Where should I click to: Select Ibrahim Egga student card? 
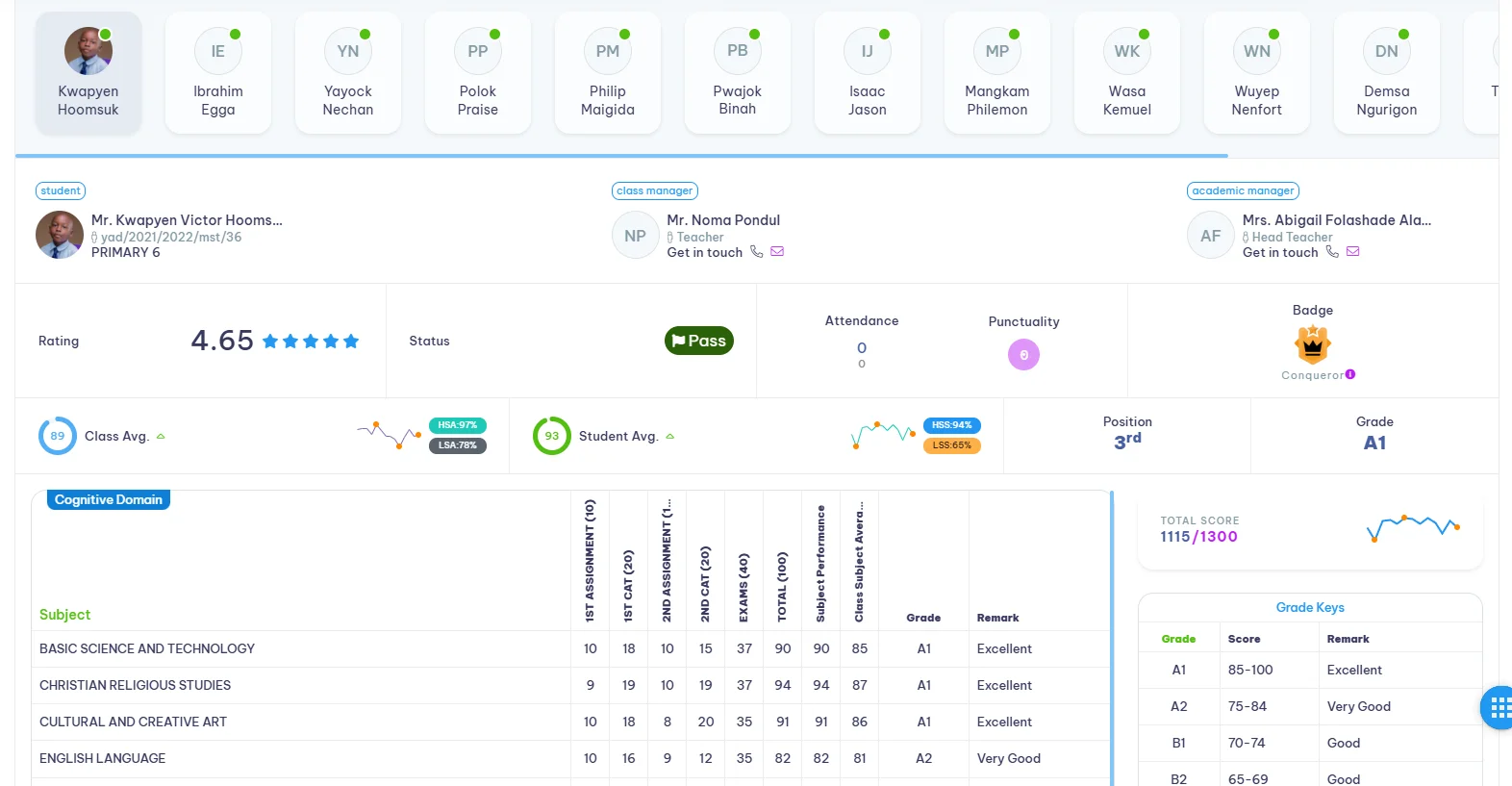tap(218, 73)
